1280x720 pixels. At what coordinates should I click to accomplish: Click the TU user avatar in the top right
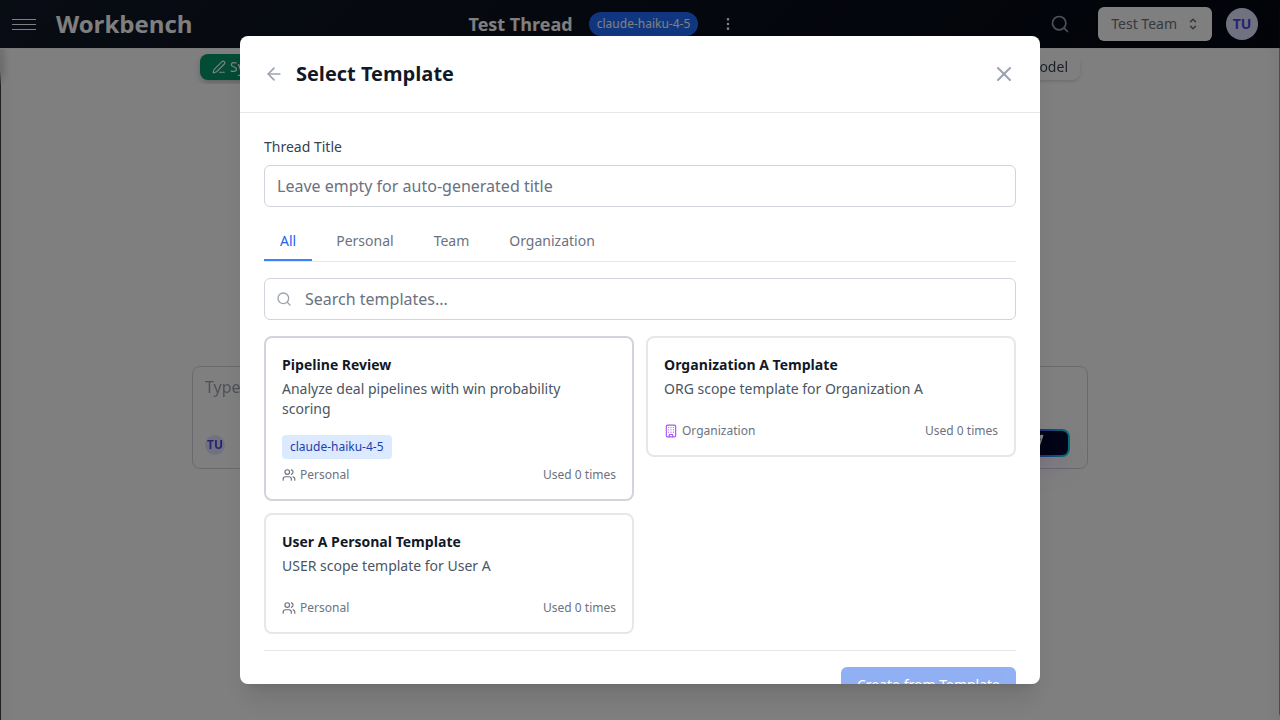point(1241,23)
